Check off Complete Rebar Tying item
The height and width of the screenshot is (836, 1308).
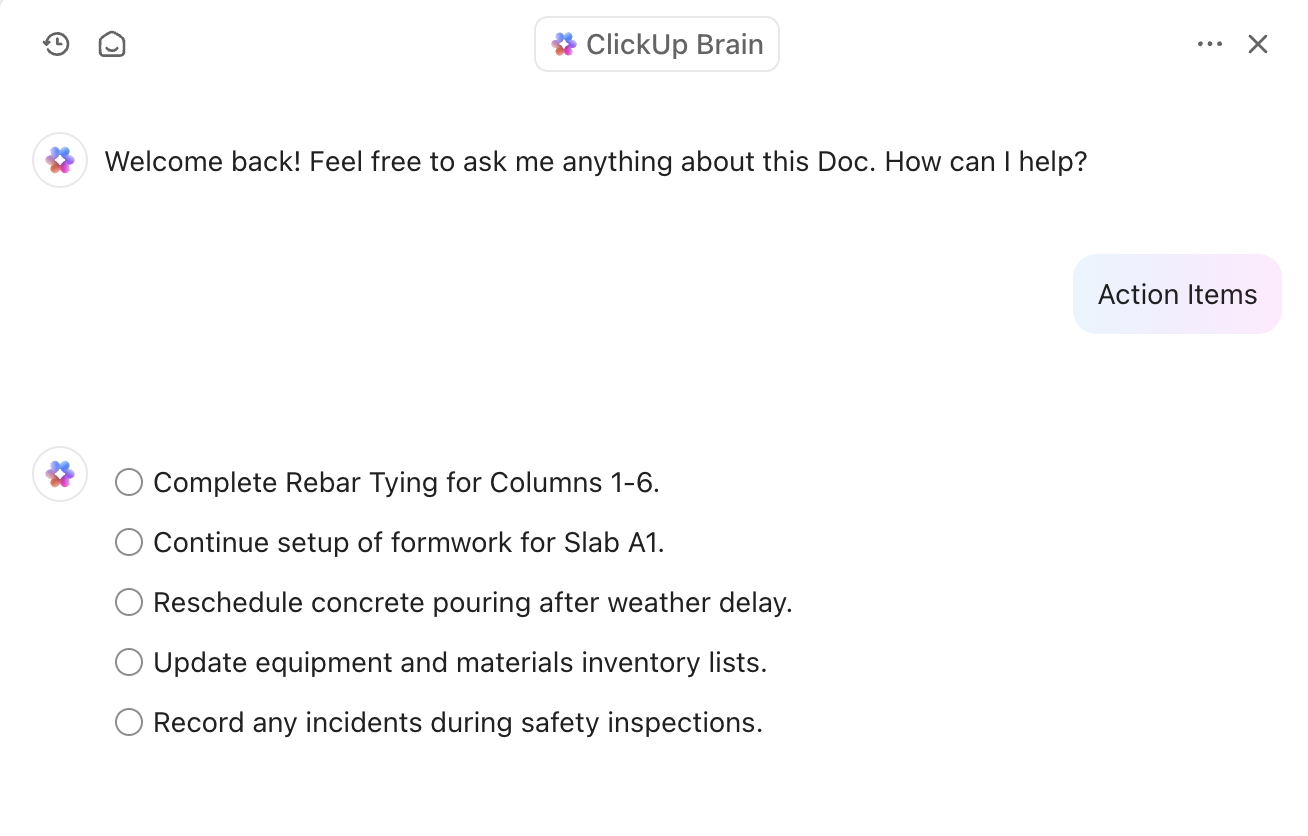[129, 483]
